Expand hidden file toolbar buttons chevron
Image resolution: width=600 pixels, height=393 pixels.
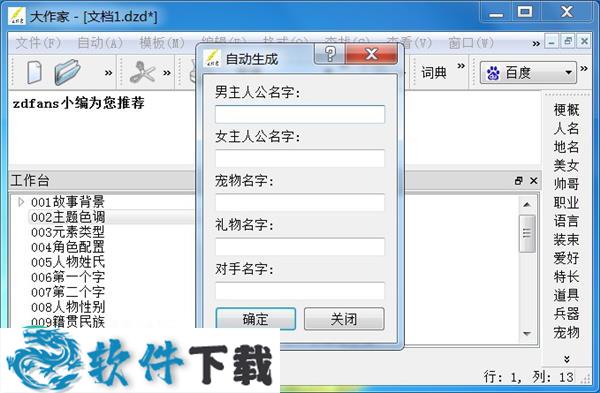109,73
